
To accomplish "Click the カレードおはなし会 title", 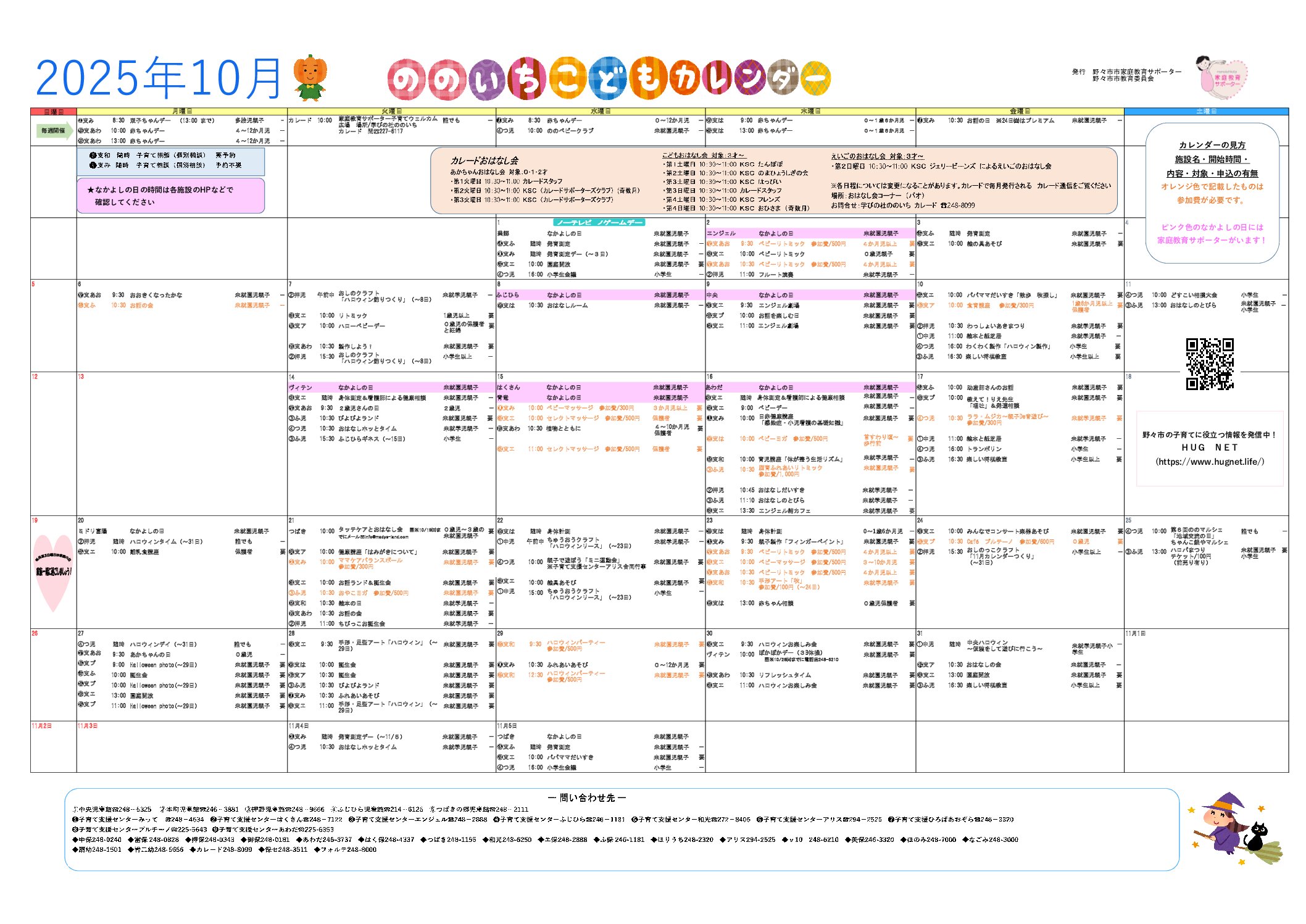I will pos(484,160).
